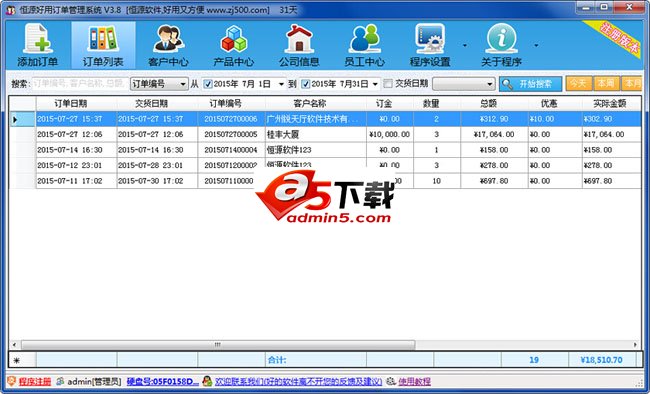Click the 今天 (Today) filter button
650x394 pixels.
point(579,84)
